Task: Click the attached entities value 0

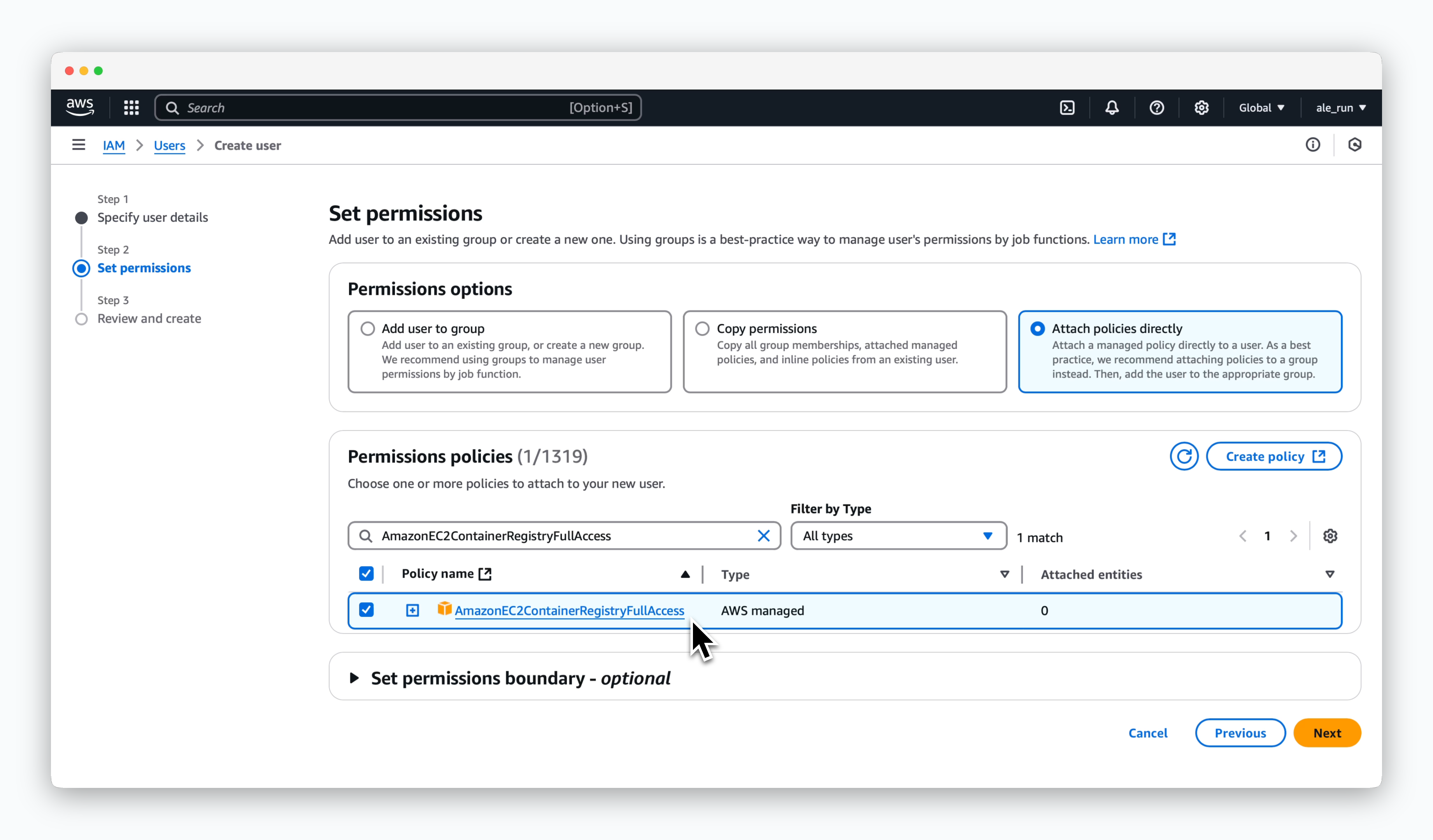Action: click(1044, 611)
